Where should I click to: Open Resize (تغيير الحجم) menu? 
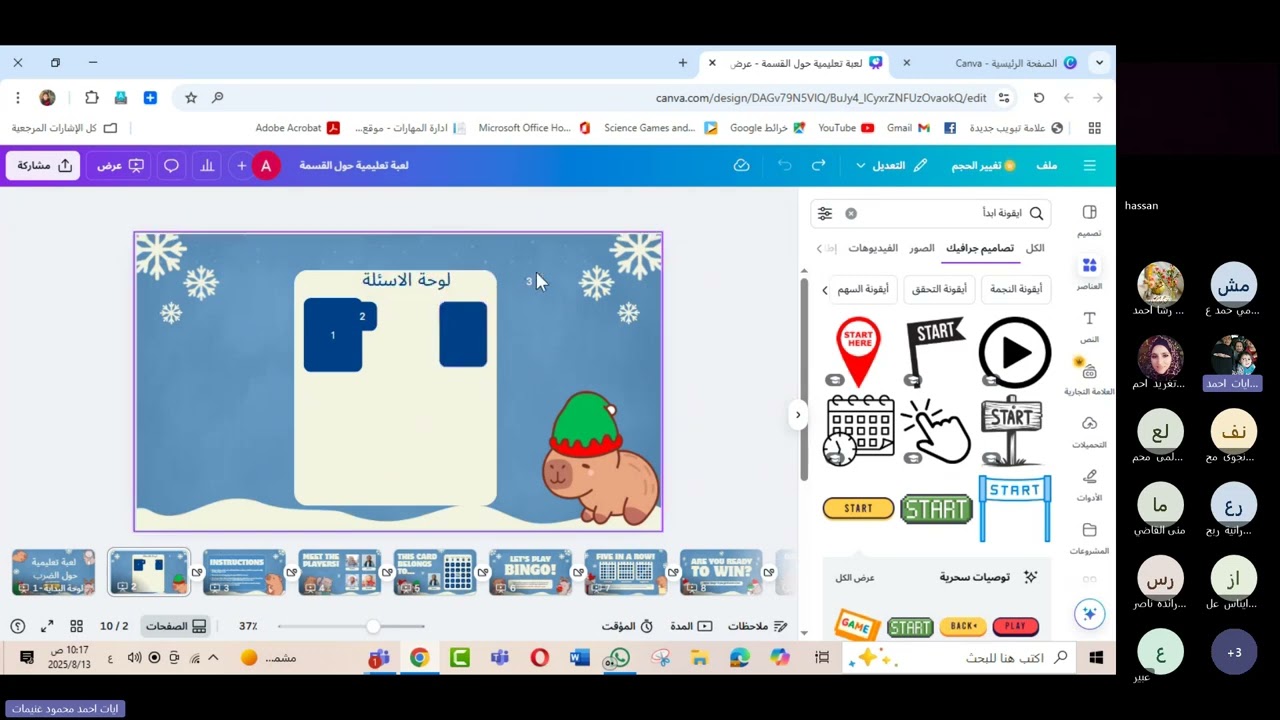click(983, 165)
